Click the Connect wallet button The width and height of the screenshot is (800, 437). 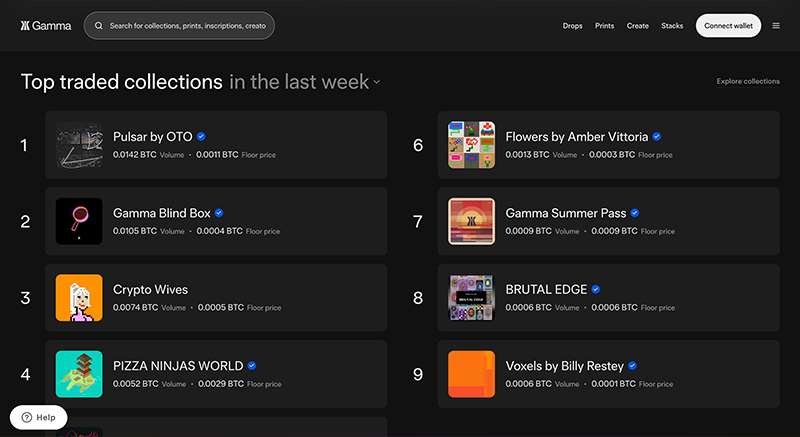(728, 25)
